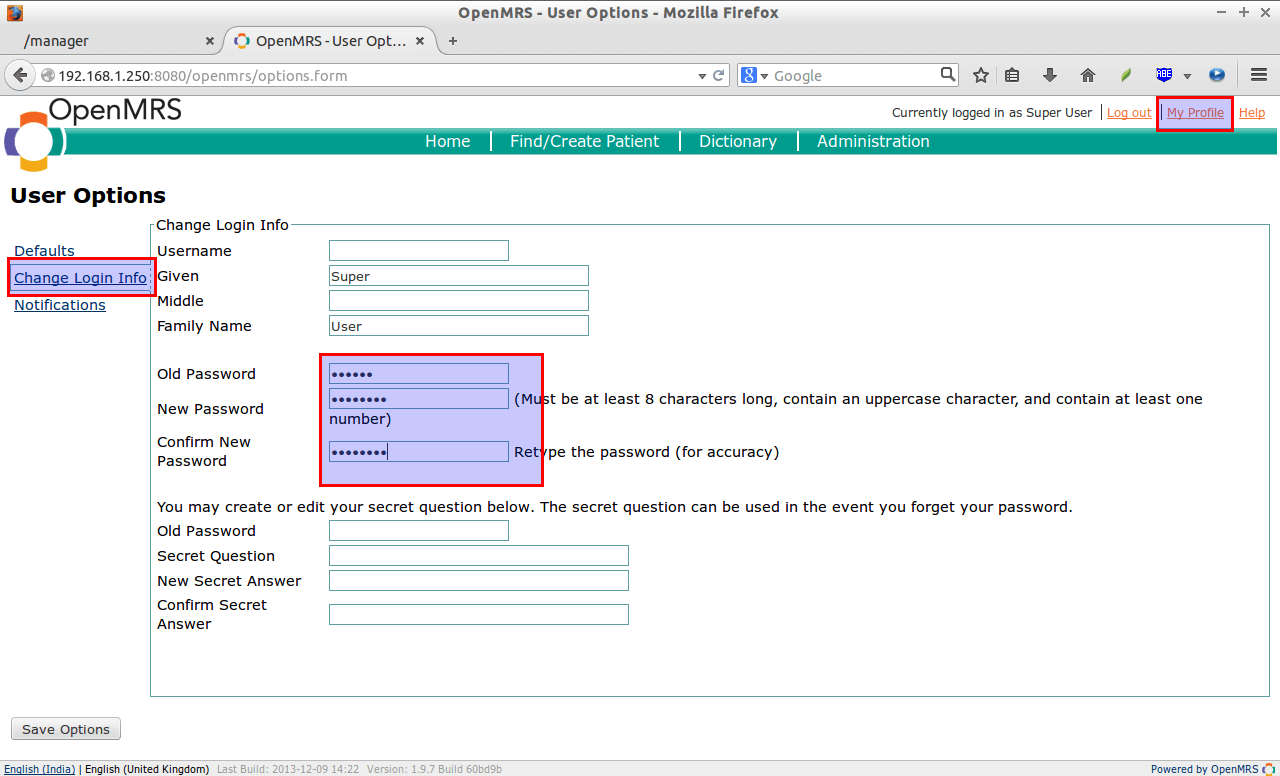Viewport: 1280px width, 776px height.
Task: Click the reload page icon
Action: [718, 75]
